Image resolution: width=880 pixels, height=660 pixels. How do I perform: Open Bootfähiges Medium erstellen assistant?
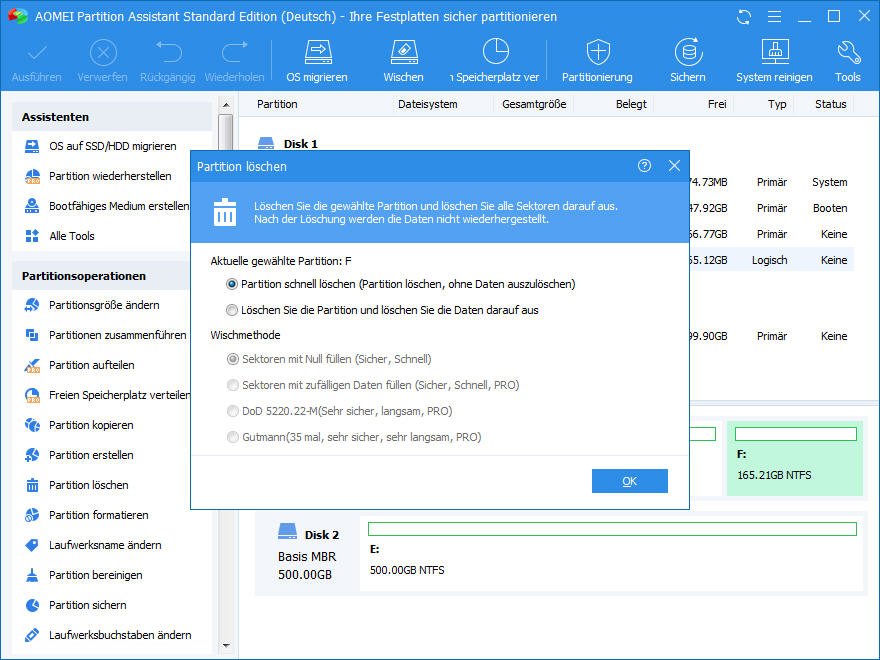(107, 206)
